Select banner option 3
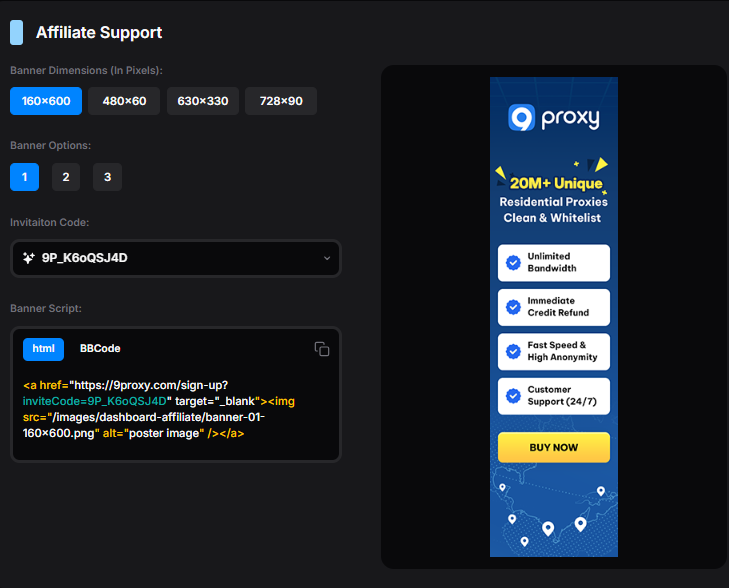Viewport: 729px width, 588px height. pyautogui.click(x=107, y=177)
